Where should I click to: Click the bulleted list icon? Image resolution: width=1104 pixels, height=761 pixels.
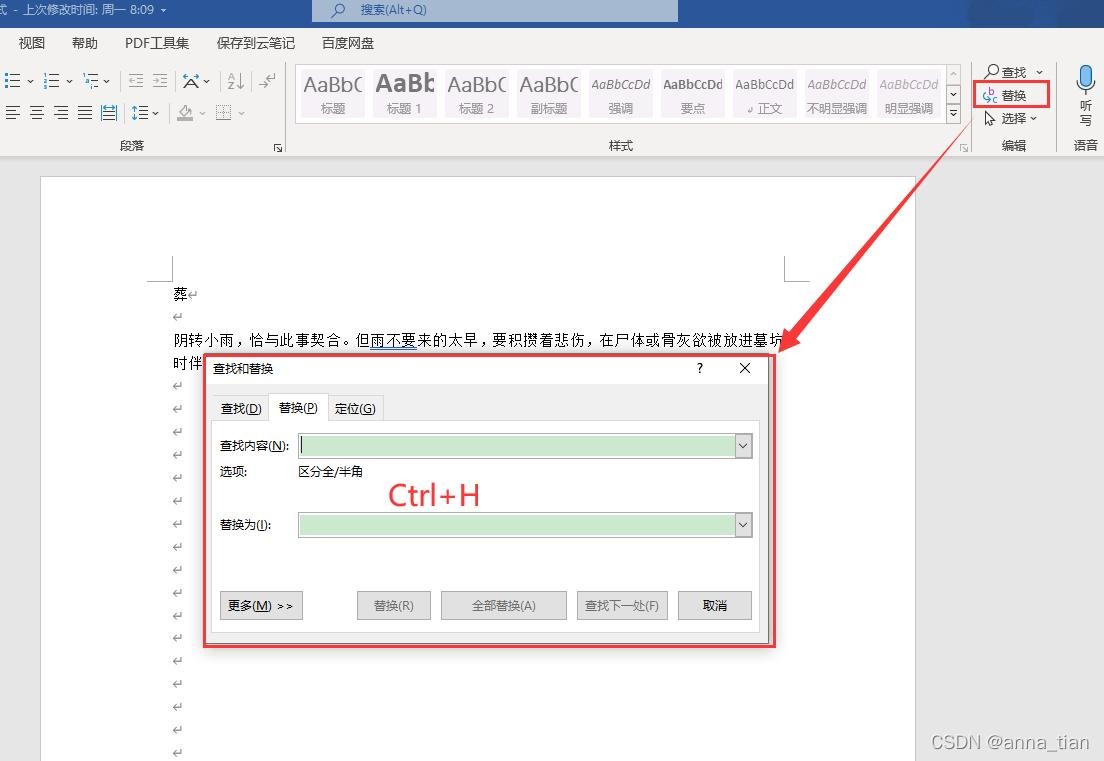coord(13,81)
